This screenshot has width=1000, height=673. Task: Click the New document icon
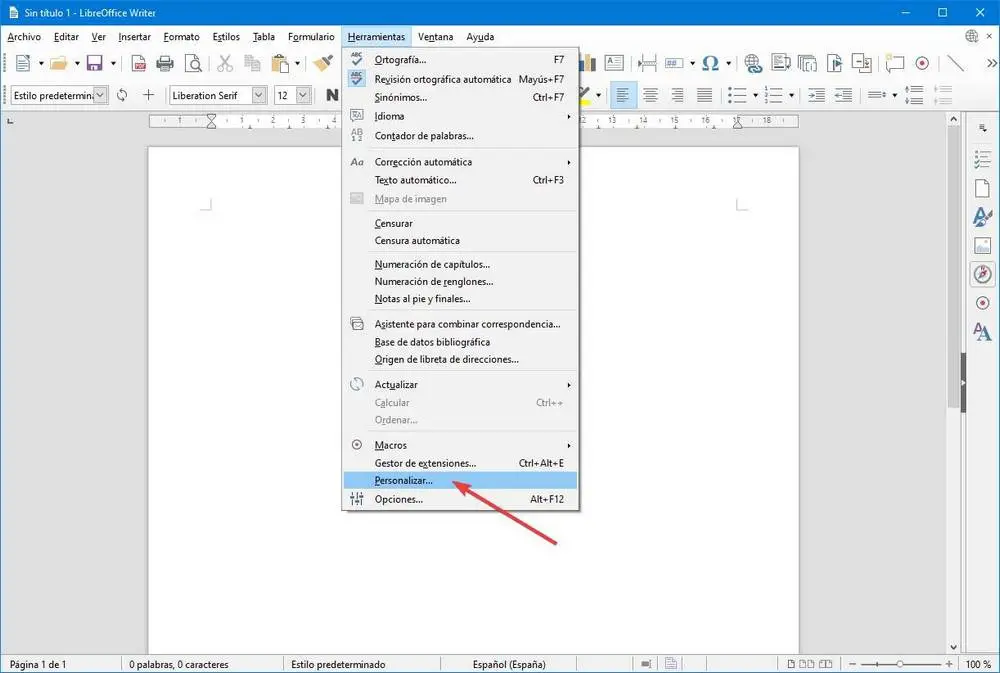tap(23, 63)
